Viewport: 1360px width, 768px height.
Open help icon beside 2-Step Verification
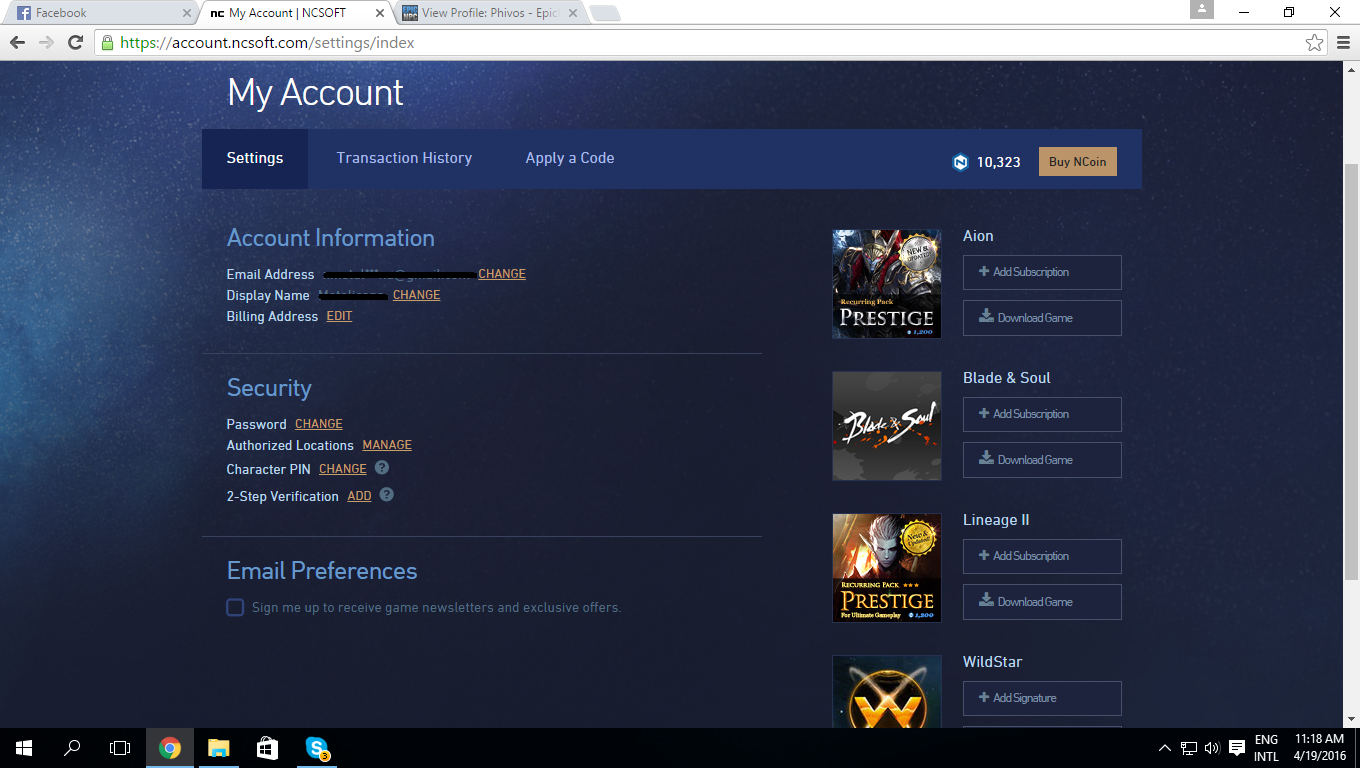[387, 494]
